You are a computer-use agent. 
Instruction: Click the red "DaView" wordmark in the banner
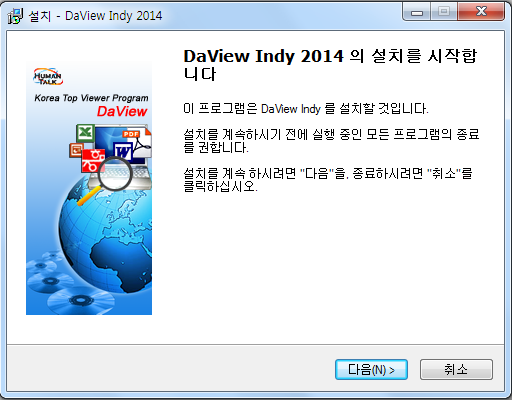coord(122,111)
